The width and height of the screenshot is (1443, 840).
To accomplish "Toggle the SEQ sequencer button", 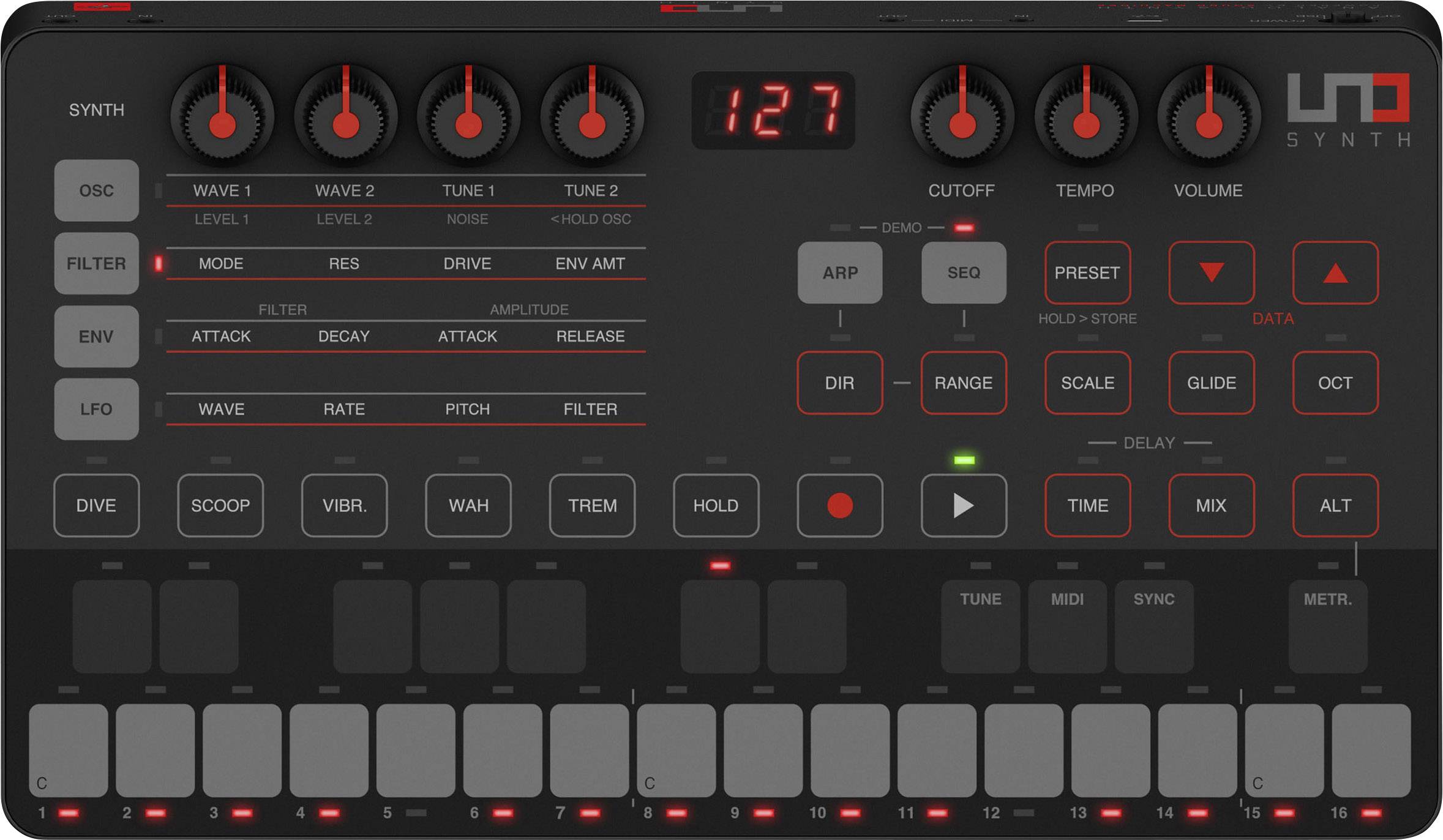I will click(x=964, y=272).
